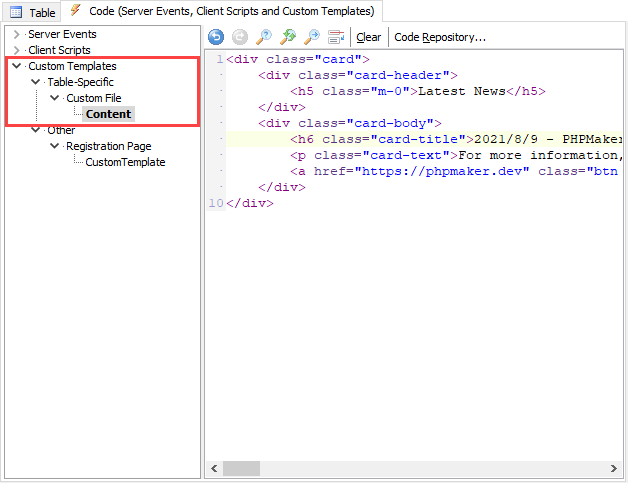
Task: Select the CustomTemplate tree item
Action: (x=125, y=162)
